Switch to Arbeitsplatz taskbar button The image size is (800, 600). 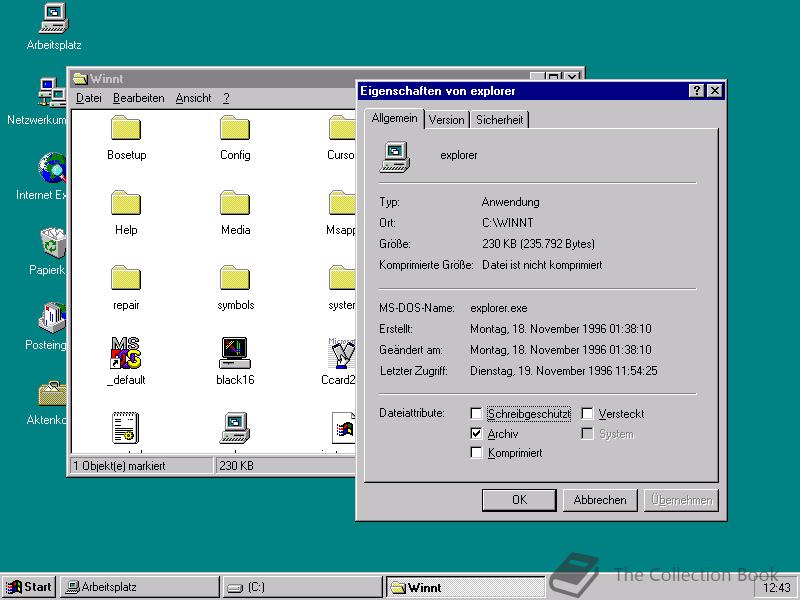click(x=139, y=587)
